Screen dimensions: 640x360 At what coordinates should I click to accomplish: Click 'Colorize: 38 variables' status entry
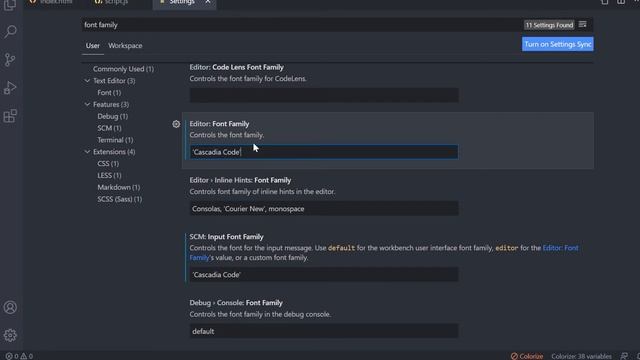coord(581,356)
